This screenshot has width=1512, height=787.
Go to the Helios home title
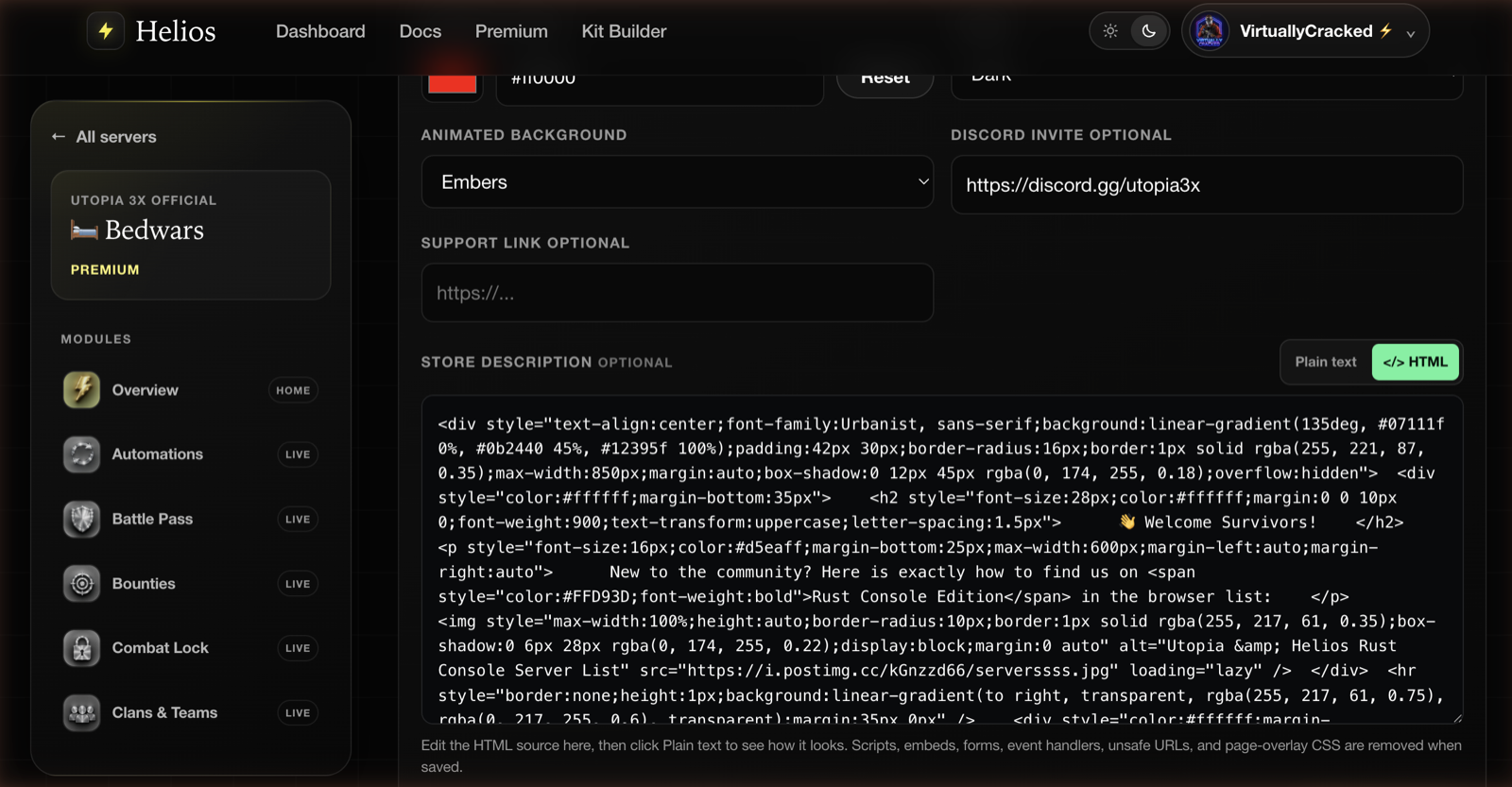point(176,31)
